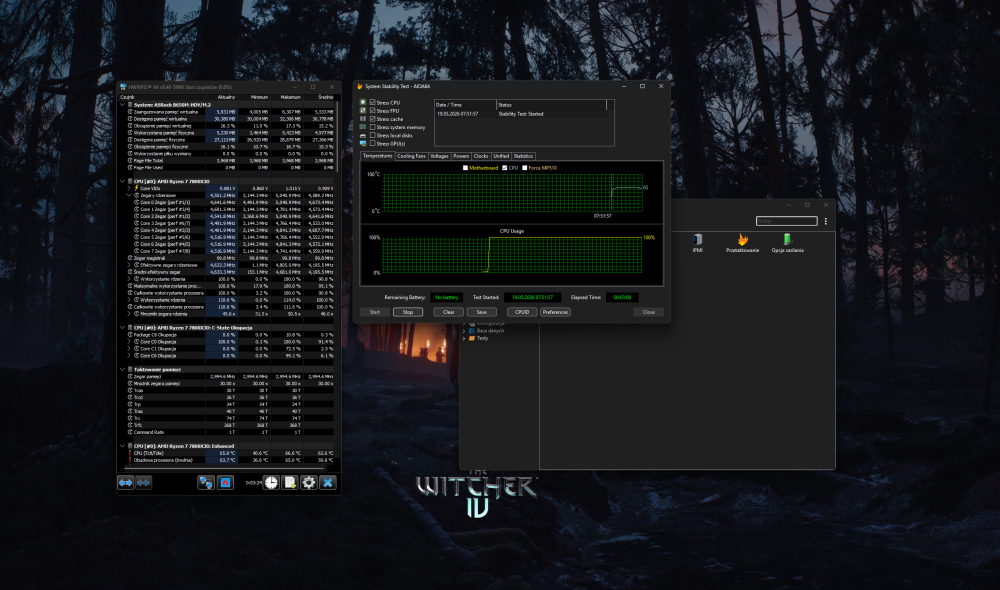Open the Statistics tab
The image size is (1000, 590).
523,156
